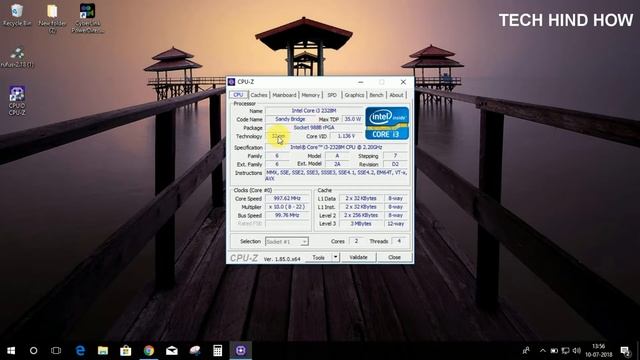Expand the Tools dropdown arrow
This screenshot has width=640, height=360.
click(336, 258)
